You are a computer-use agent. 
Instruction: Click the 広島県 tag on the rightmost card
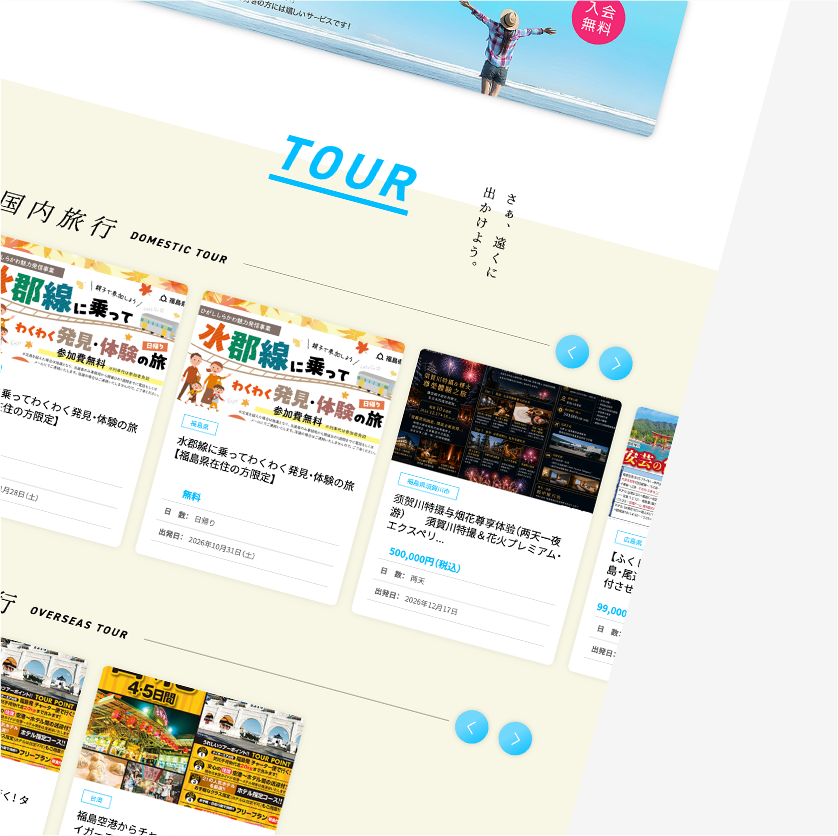click(631, 540)
